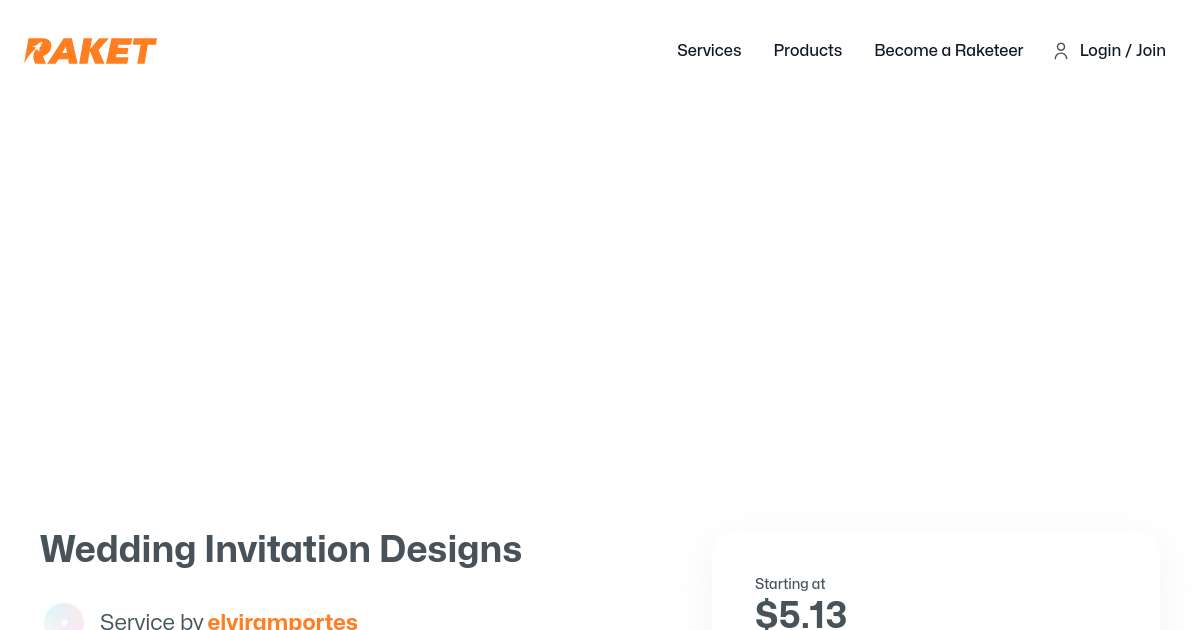The image size is (1200, 630).
Task: Click the word Login in the header
Action: coord(1100,51)
